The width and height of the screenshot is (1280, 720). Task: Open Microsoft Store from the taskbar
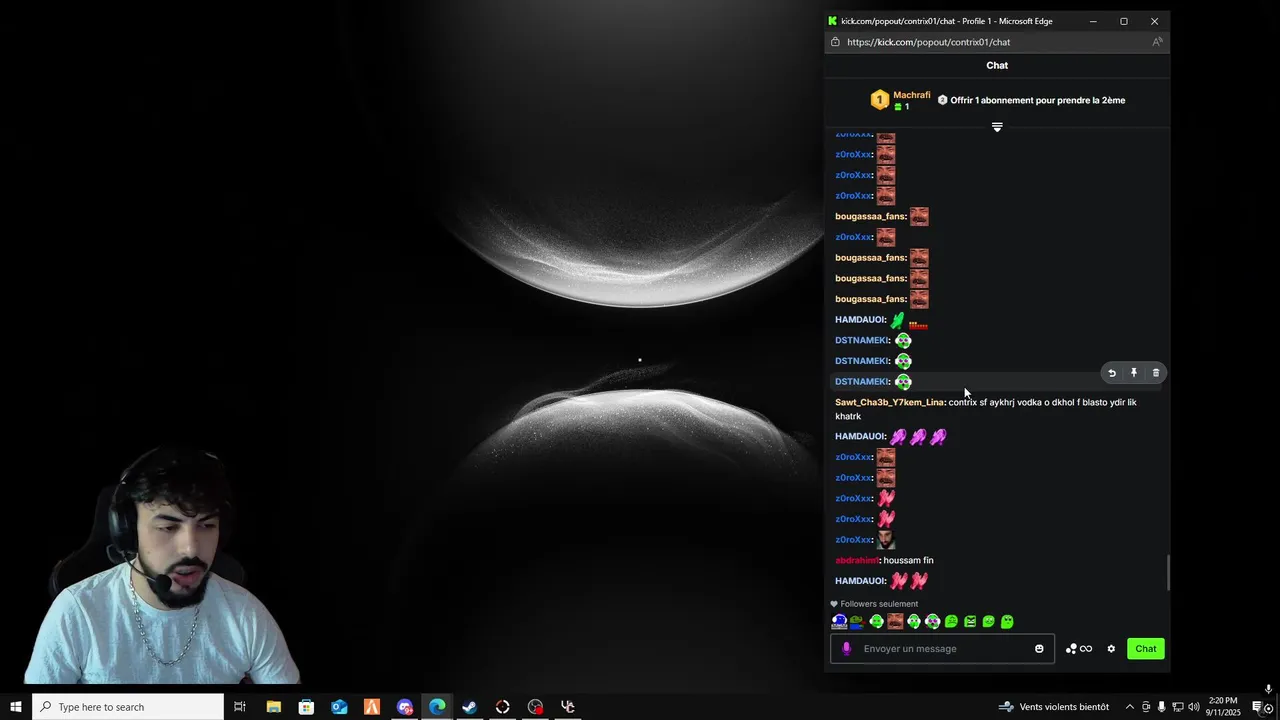click(306, 707)
